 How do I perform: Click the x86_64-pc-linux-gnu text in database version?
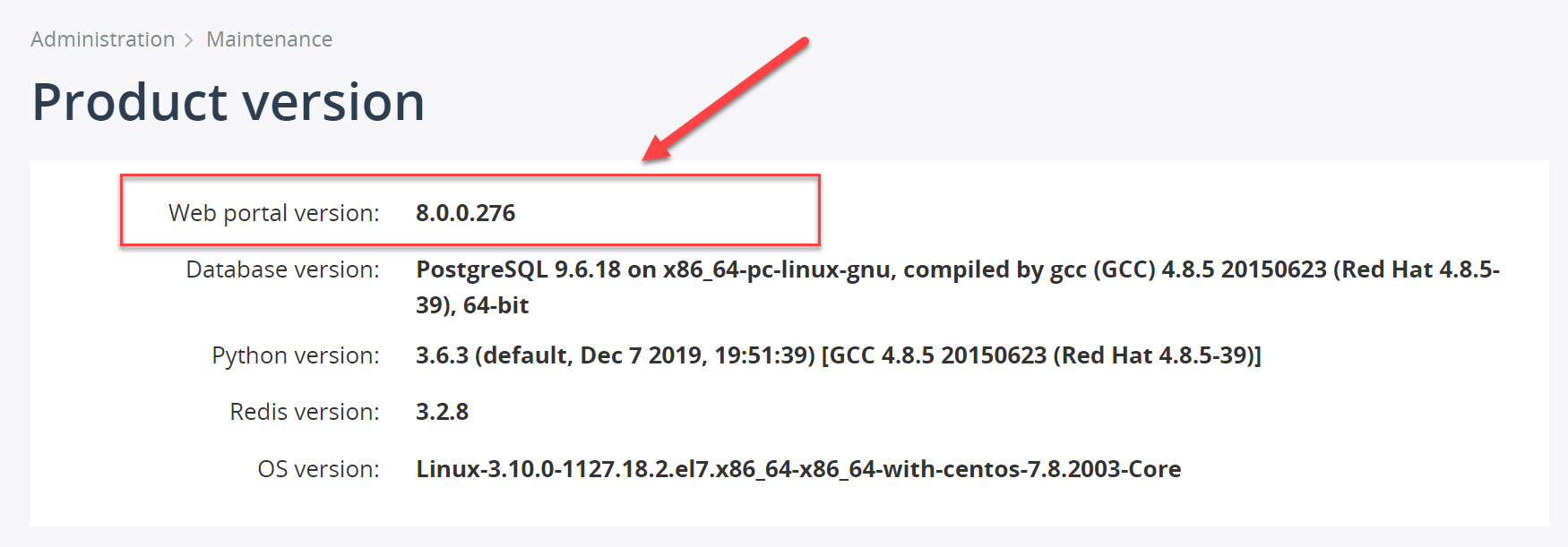point(777,269)
